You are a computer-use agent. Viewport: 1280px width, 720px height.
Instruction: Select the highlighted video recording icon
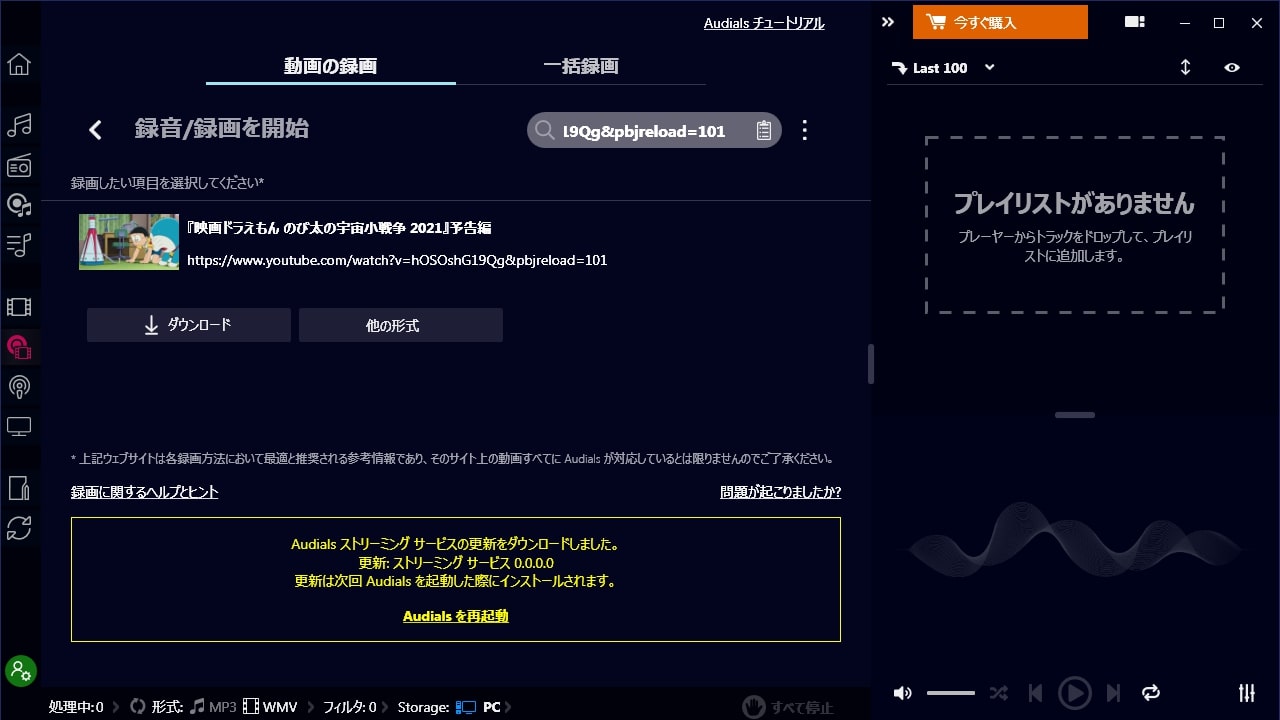point(19,347)
